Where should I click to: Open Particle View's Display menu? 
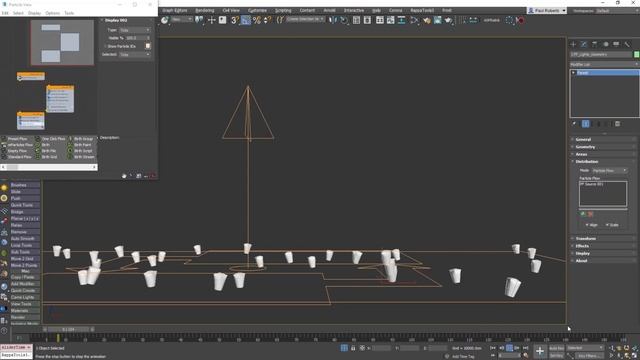tap(34, 13)
